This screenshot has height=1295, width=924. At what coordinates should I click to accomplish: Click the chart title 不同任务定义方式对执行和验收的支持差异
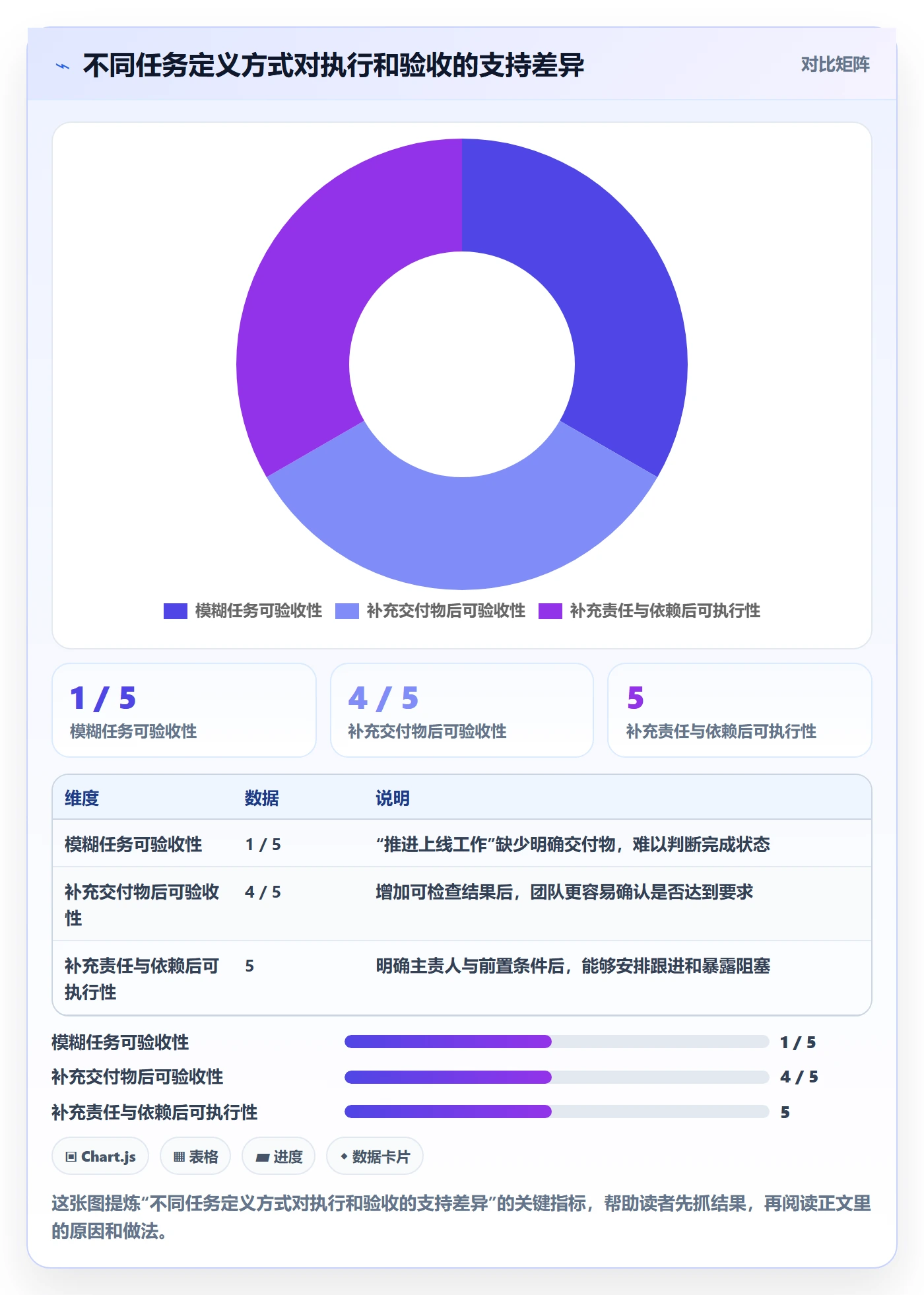[333, 65]
